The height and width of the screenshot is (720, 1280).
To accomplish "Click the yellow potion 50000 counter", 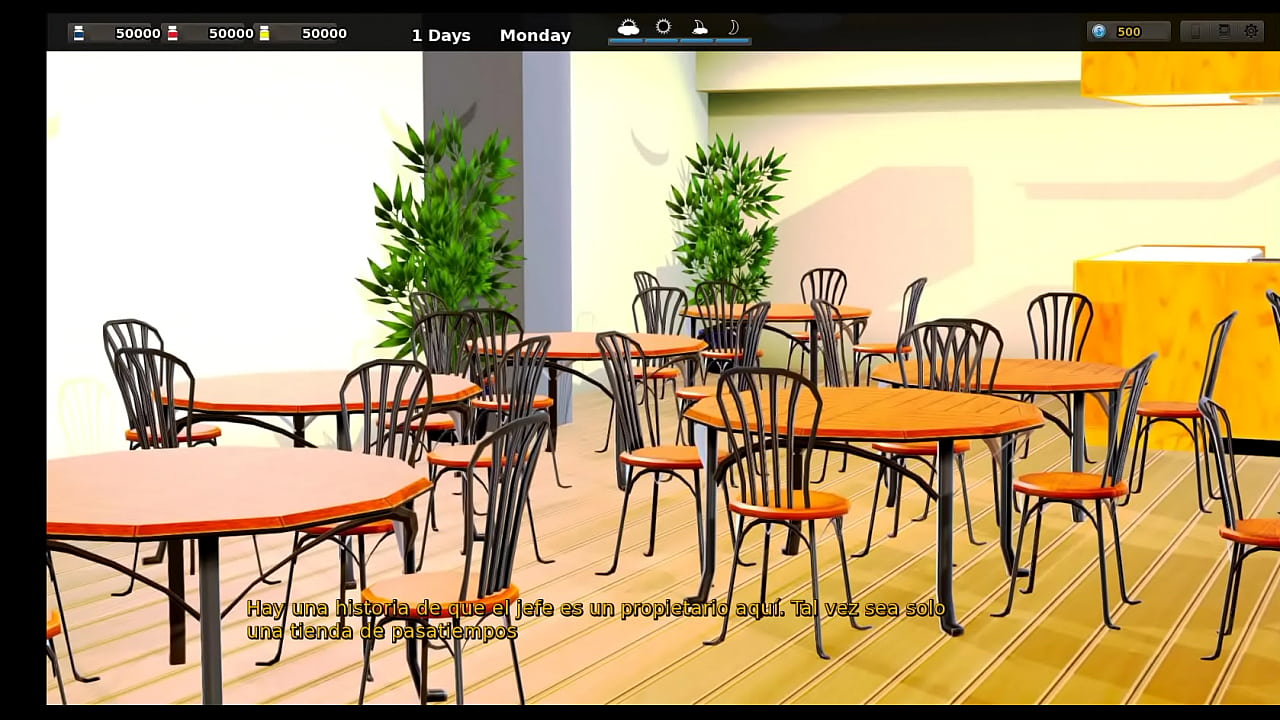I will pos(324,34).
